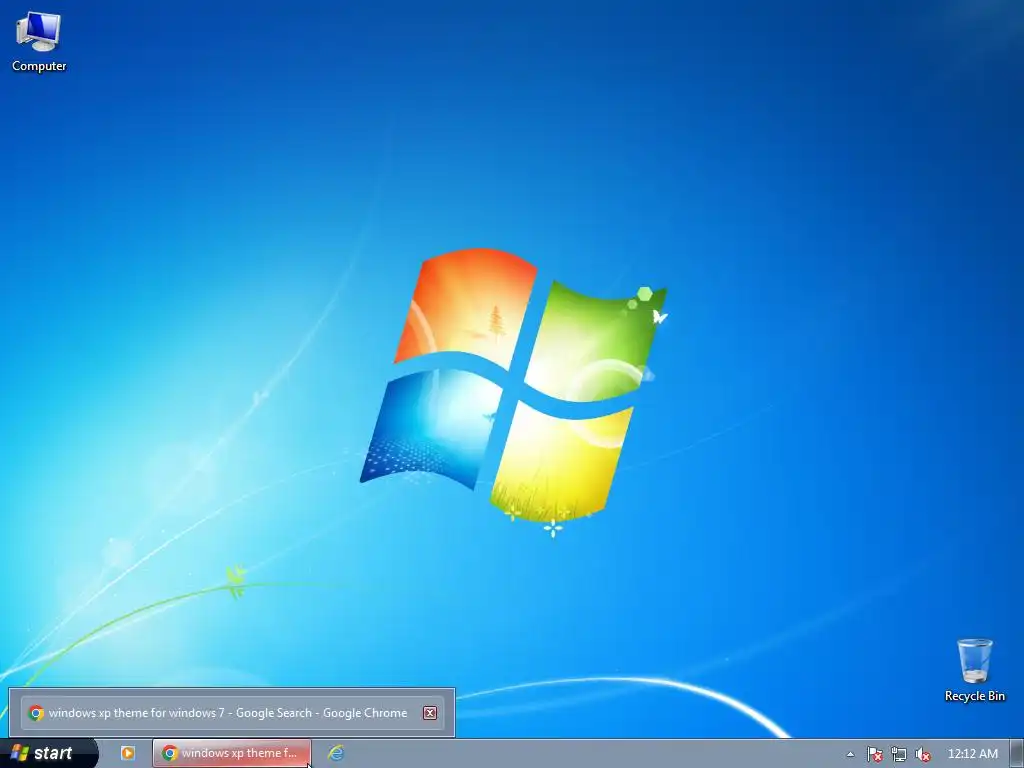The height and width of the screenshot is (768, 1024).
Task: Open the start menu button
Action: (48, 753)
